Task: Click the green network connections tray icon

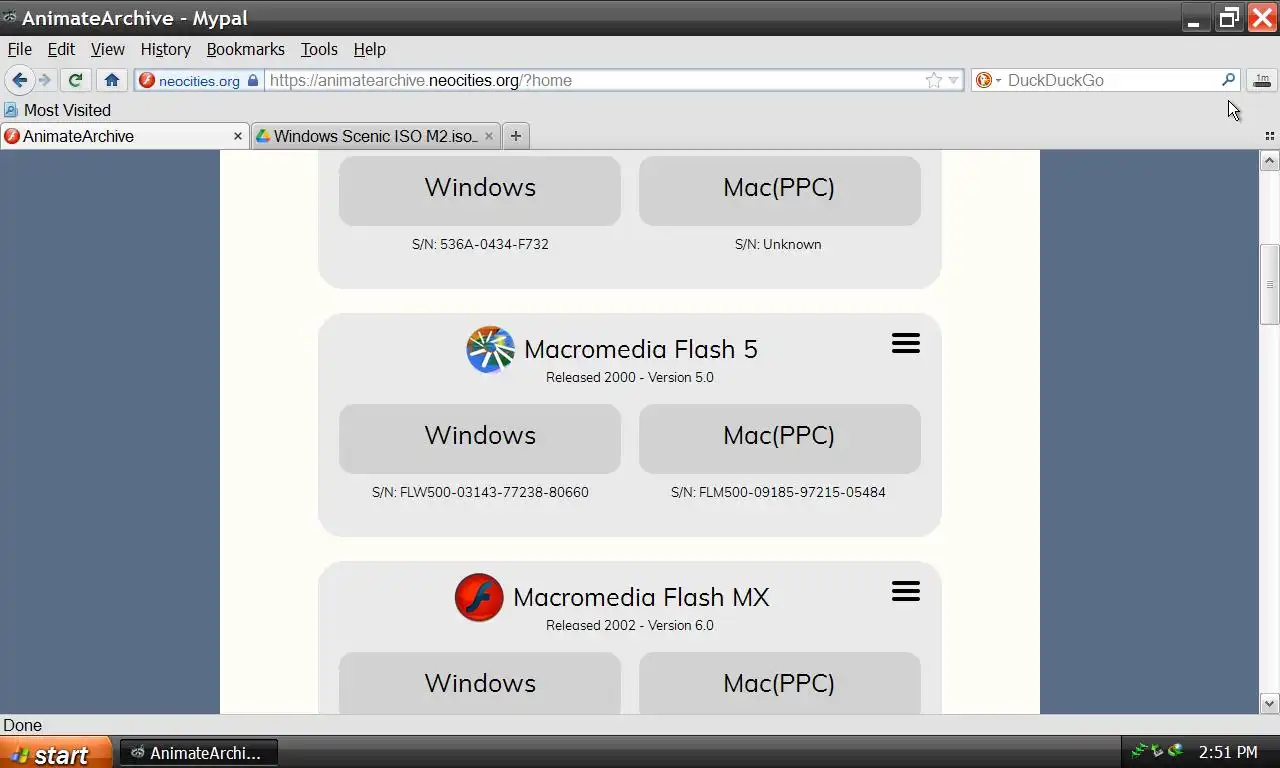Action: click(x=1139, y=751)
